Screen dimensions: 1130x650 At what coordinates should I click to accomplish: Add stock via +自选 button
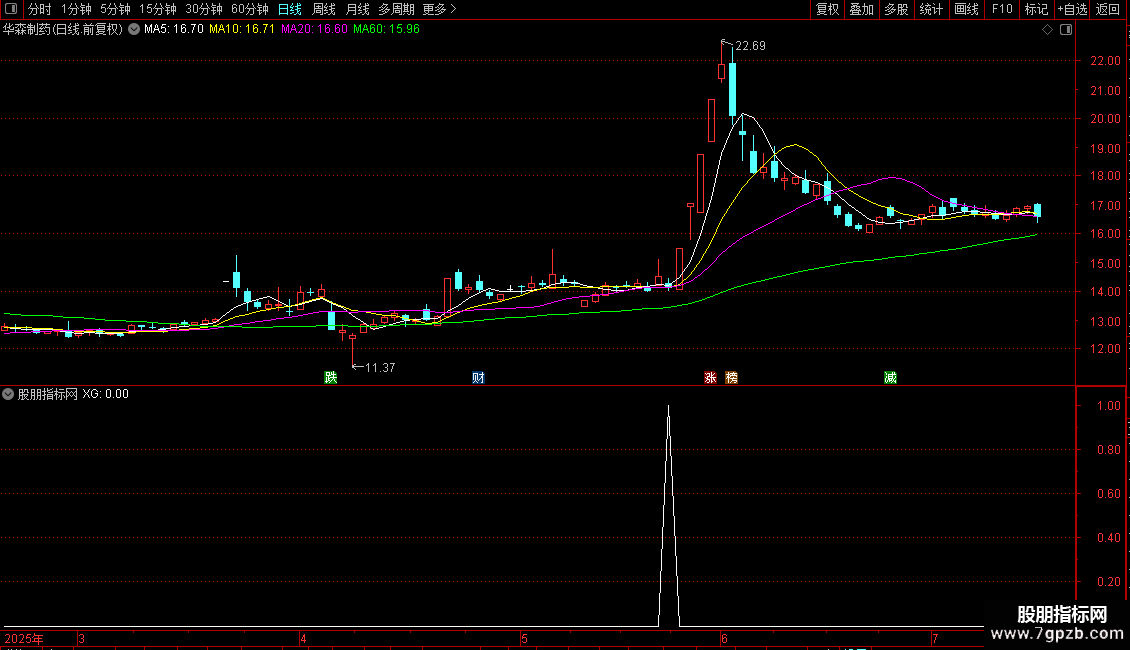pyautogui.click(x=1072, y=9)
